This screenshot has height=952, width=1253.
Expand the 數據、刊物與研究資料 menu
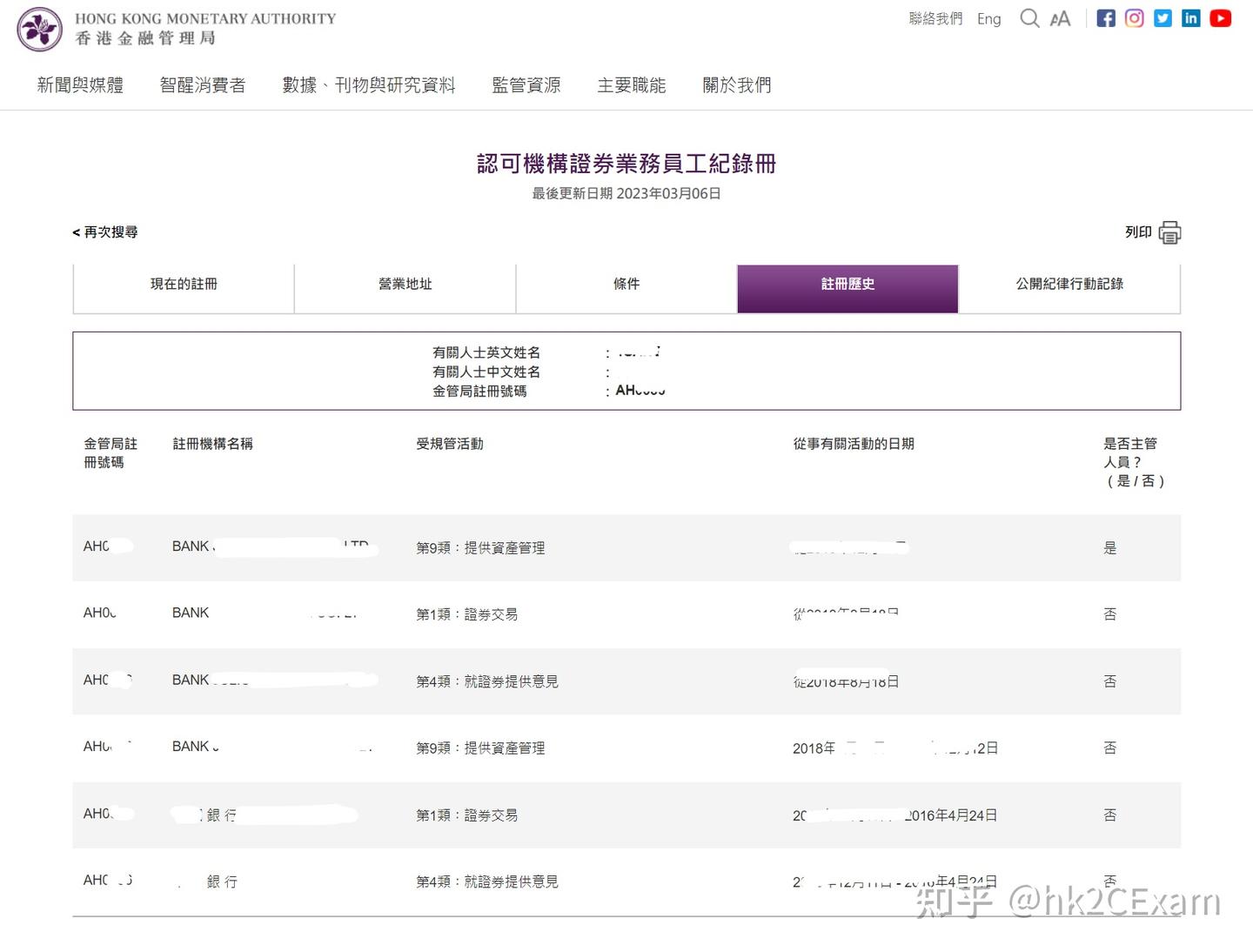tap(369, 84)
